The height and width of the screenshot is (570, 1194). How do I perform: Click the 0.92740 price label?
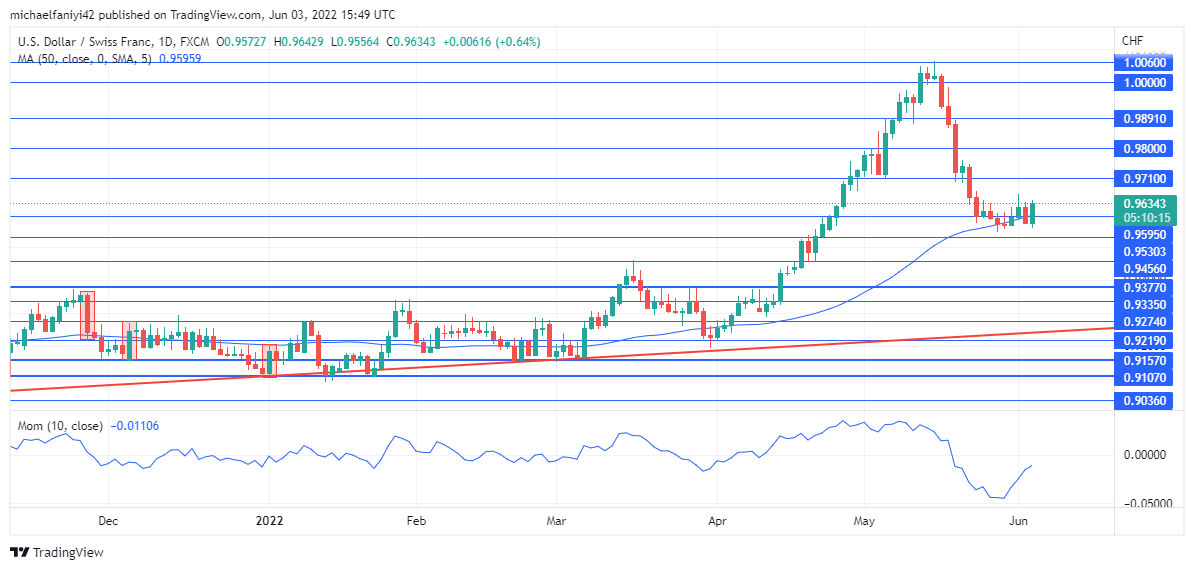point(1146,323)
